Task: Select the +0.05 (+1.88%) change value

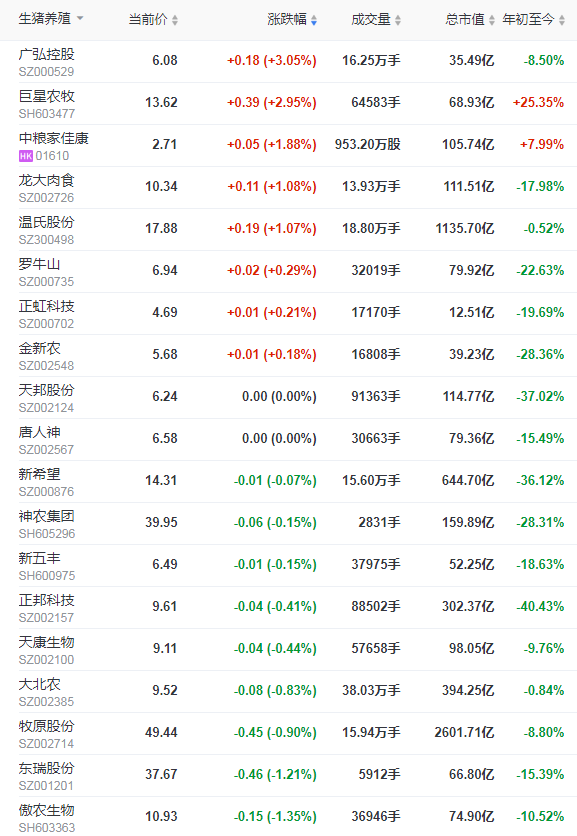Action: click(272, 144)
